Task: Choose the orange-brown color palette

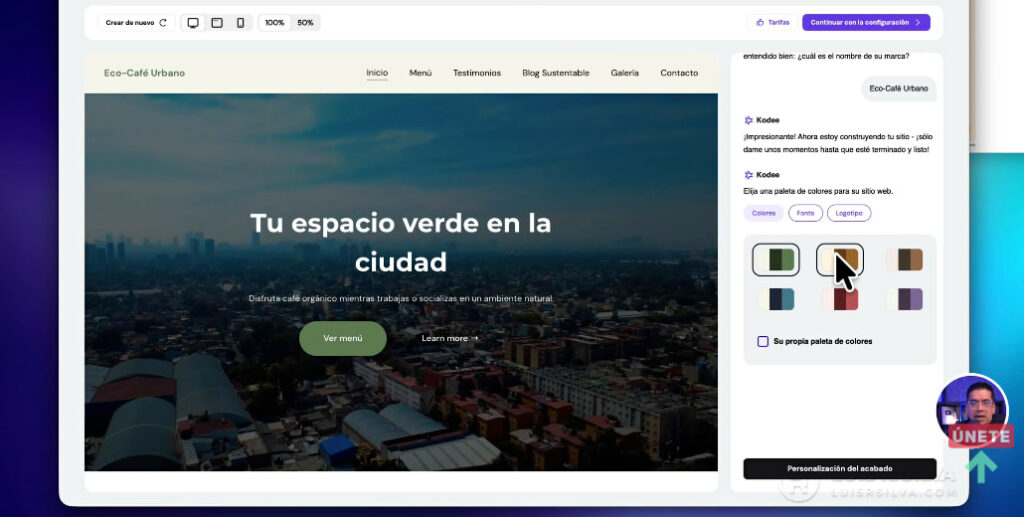Action: click(840, 260)
